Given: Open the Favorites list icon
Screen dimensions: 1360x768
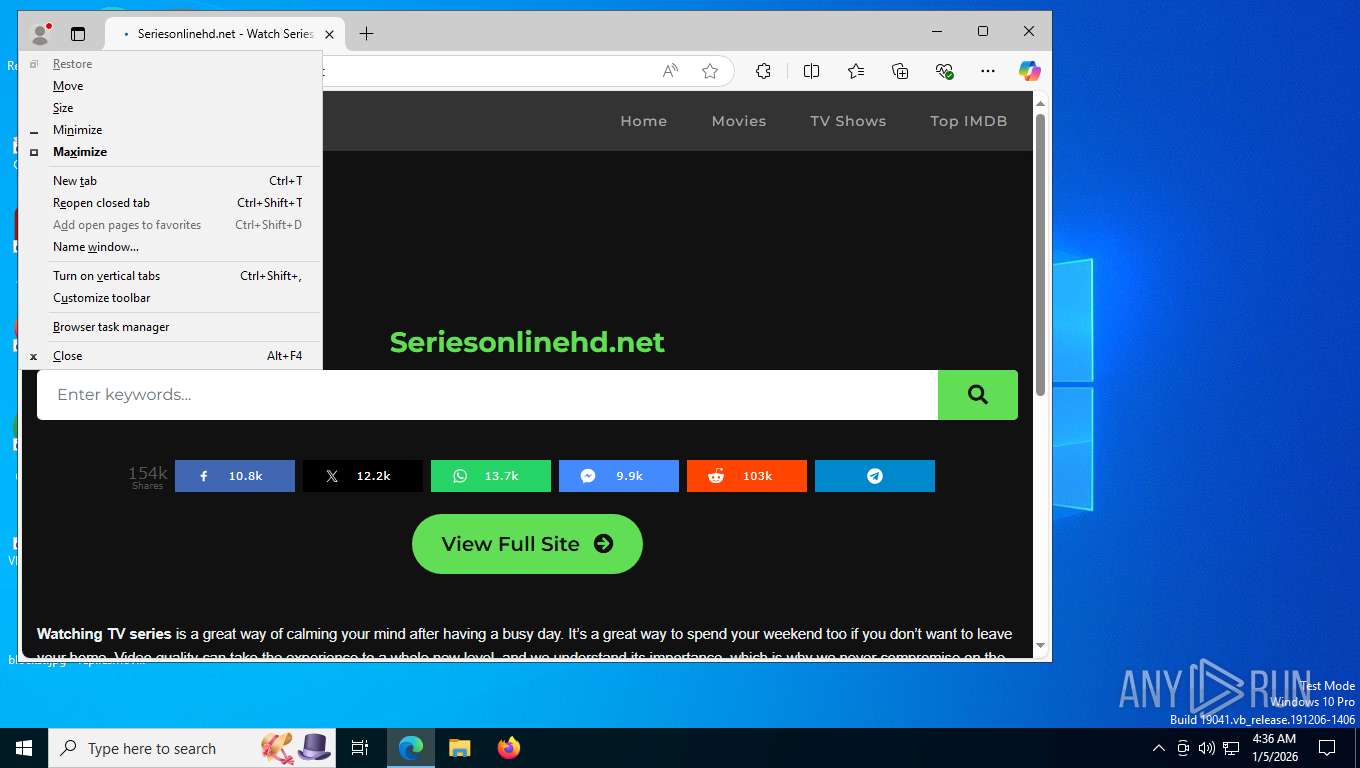Looking at the screenshot, I should pos(856,71).
